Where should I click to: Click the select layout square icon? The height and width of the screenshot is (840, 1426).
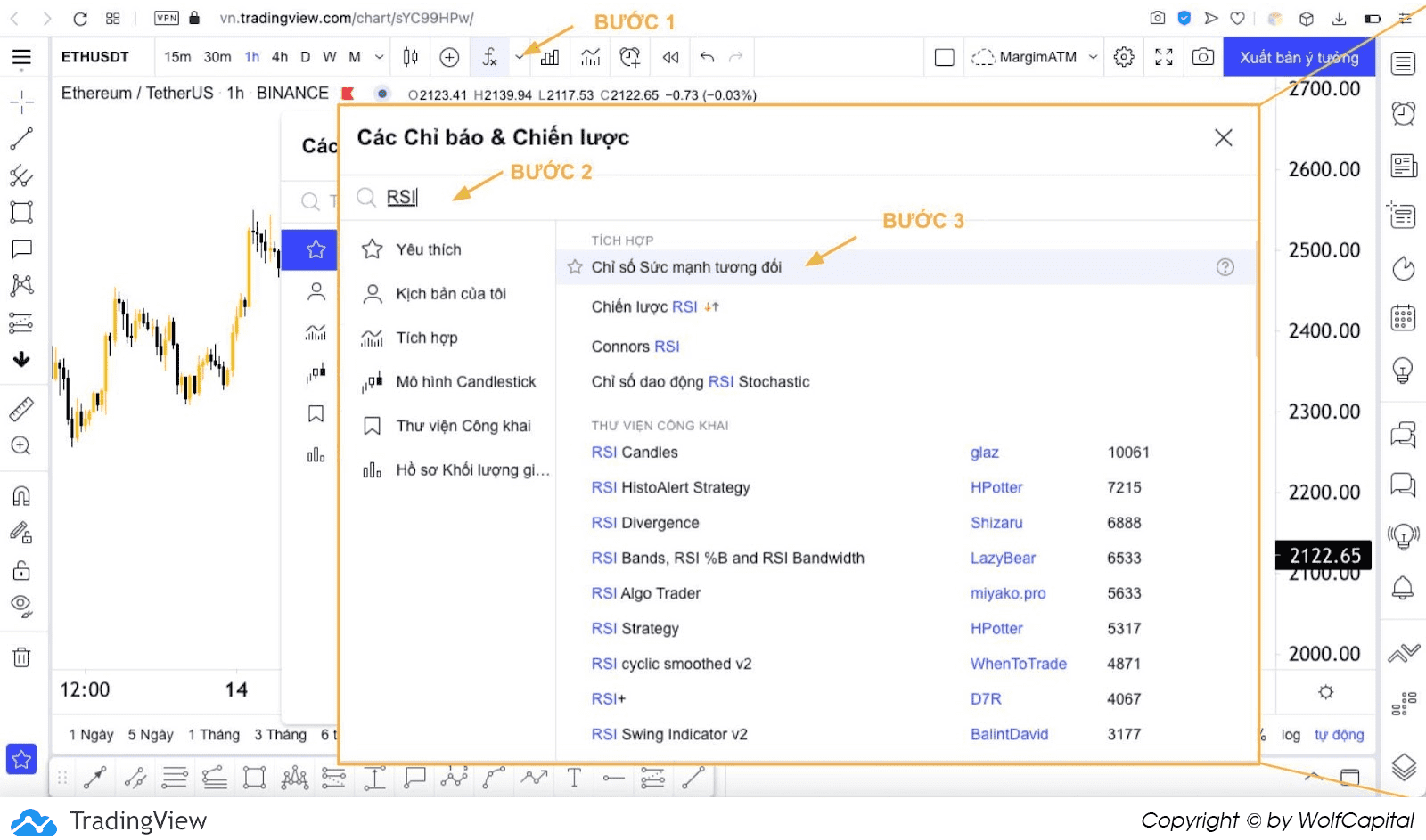[x=945, y=57]
